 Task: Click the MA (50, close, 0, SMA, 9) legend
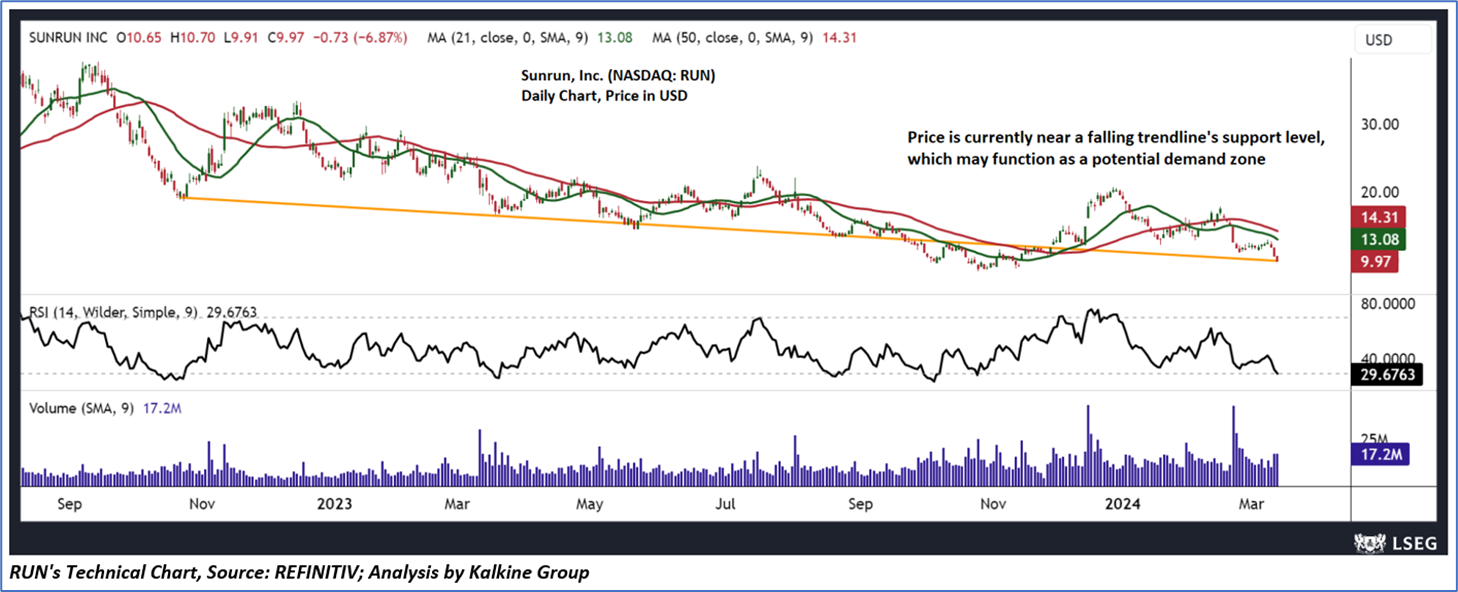pos(735,38)
